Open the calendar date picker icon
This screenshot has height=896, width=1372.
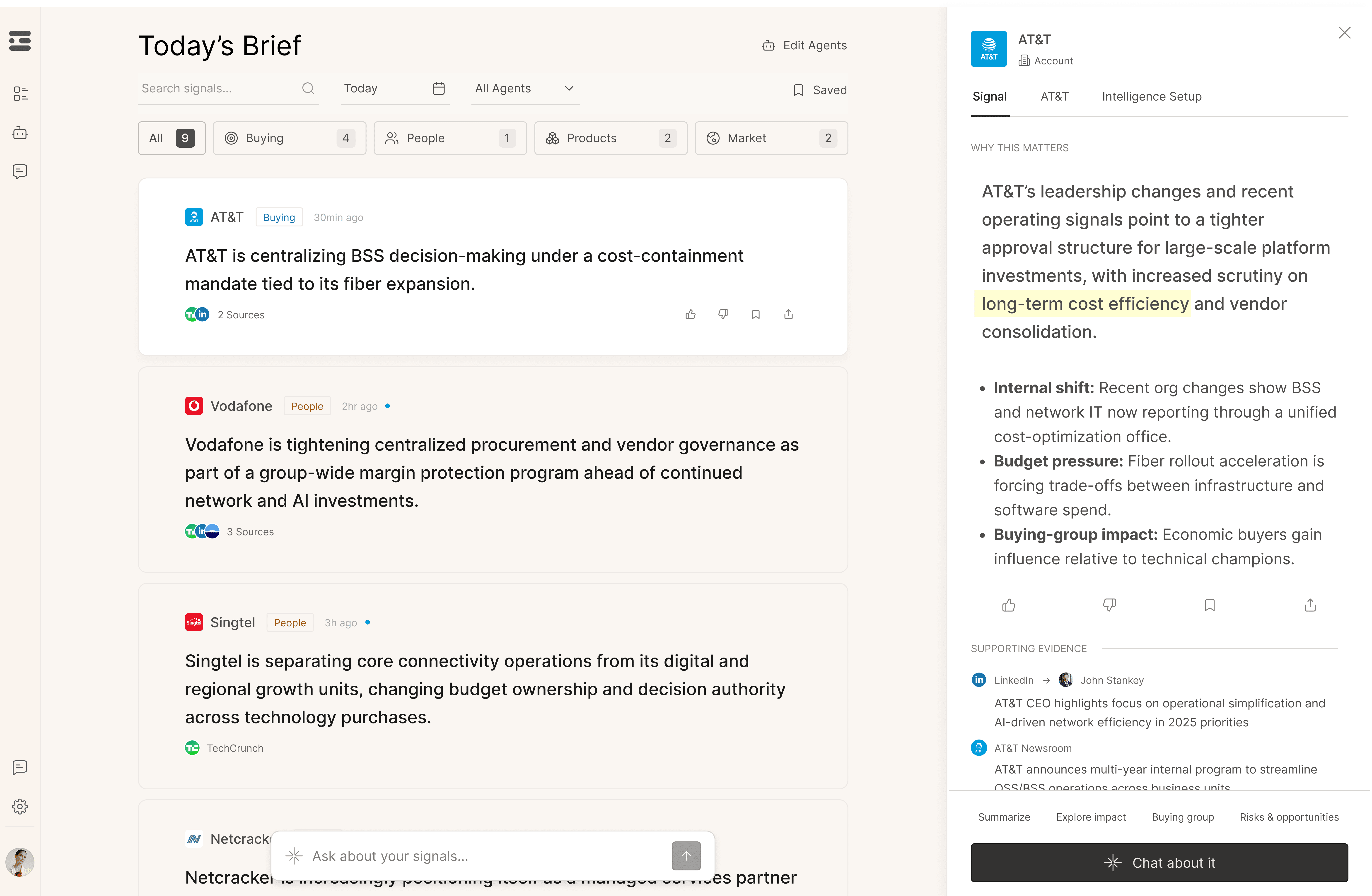pos(439,89)
